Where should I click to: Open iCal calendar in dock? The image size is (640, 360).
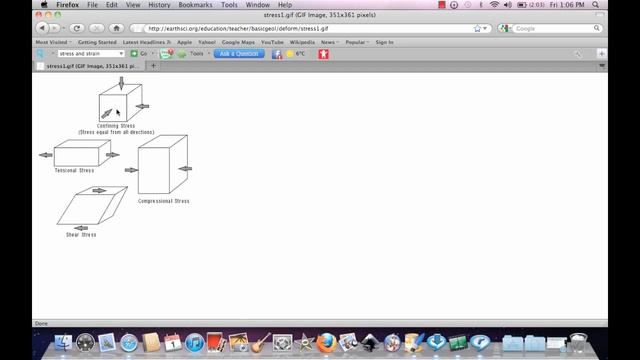pyautogui.click(x=173, y=343)
